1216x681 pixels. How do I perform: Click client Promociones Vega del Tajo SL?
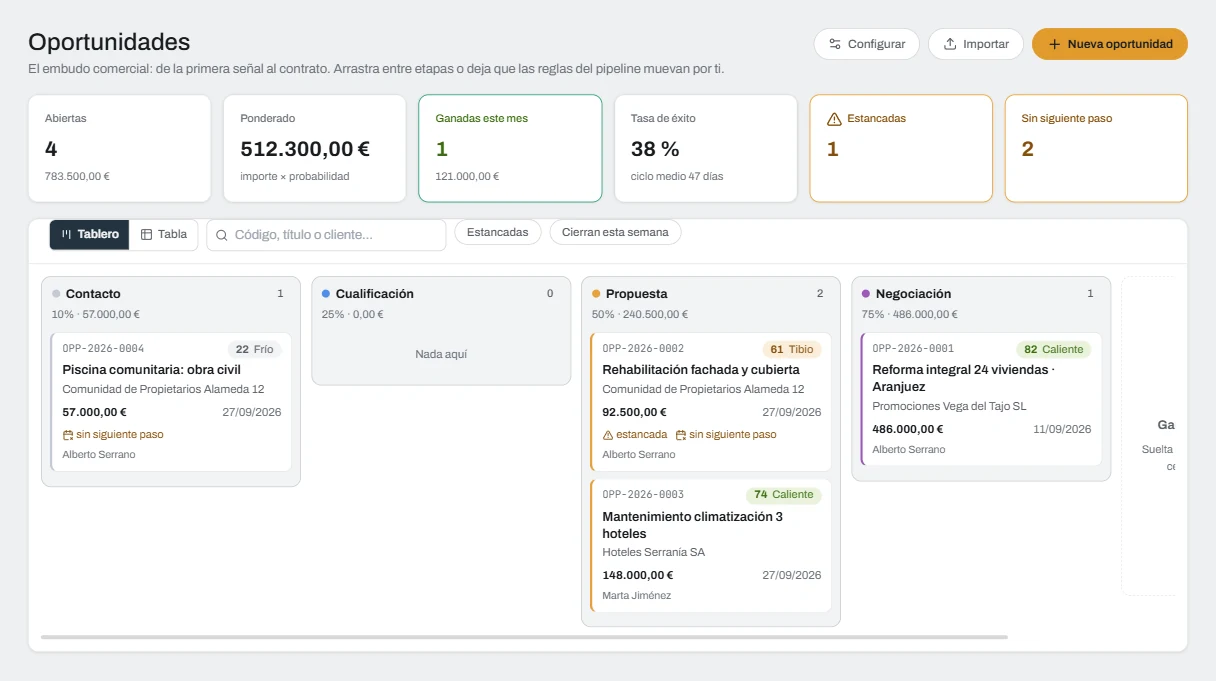tap(949, 406)
